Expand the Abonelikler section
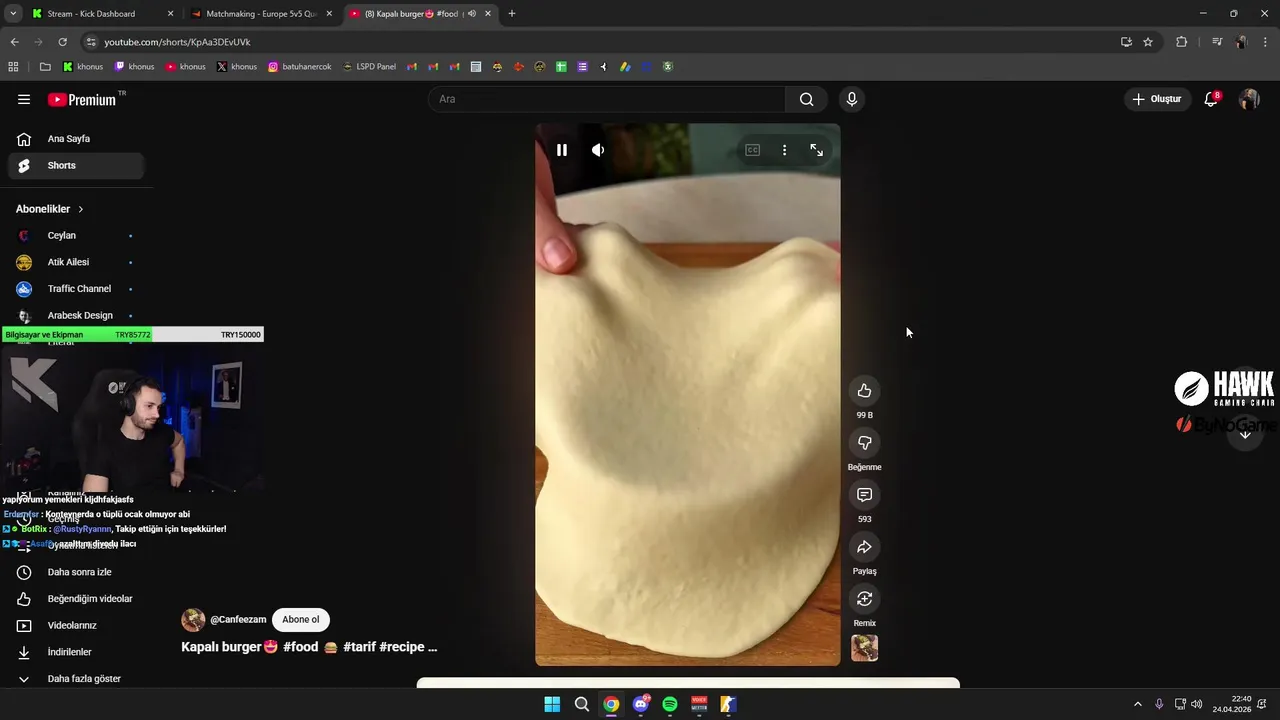This screenshot has width=1280, height=720. (x=50, y=209)
